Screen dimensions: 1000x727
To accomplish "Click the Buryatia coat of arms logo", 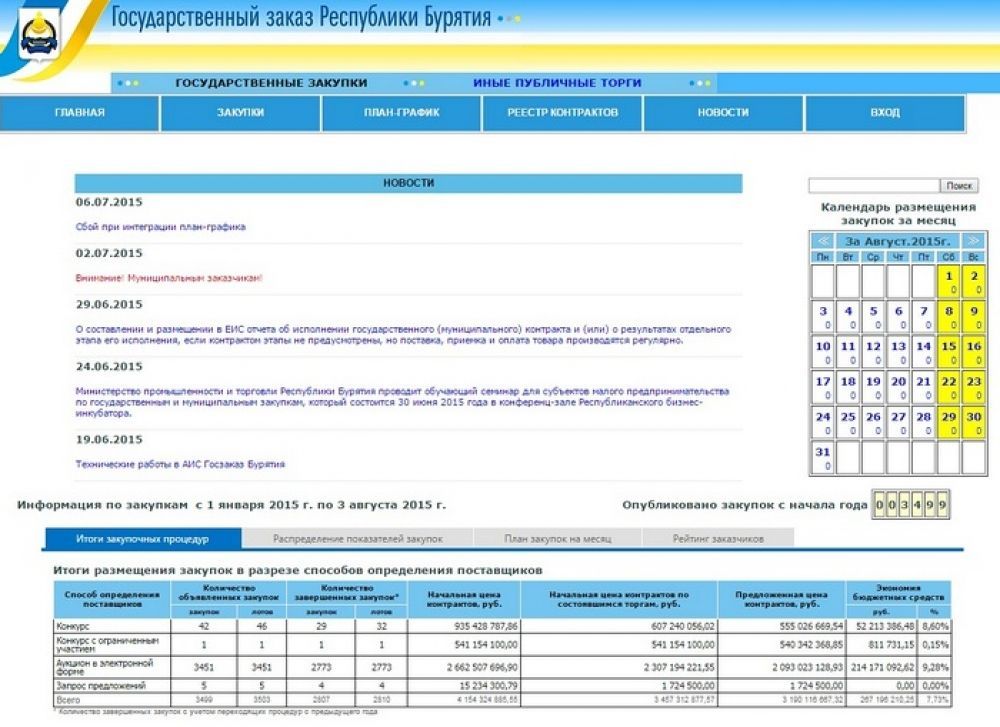I will click(x=40, y=34).
